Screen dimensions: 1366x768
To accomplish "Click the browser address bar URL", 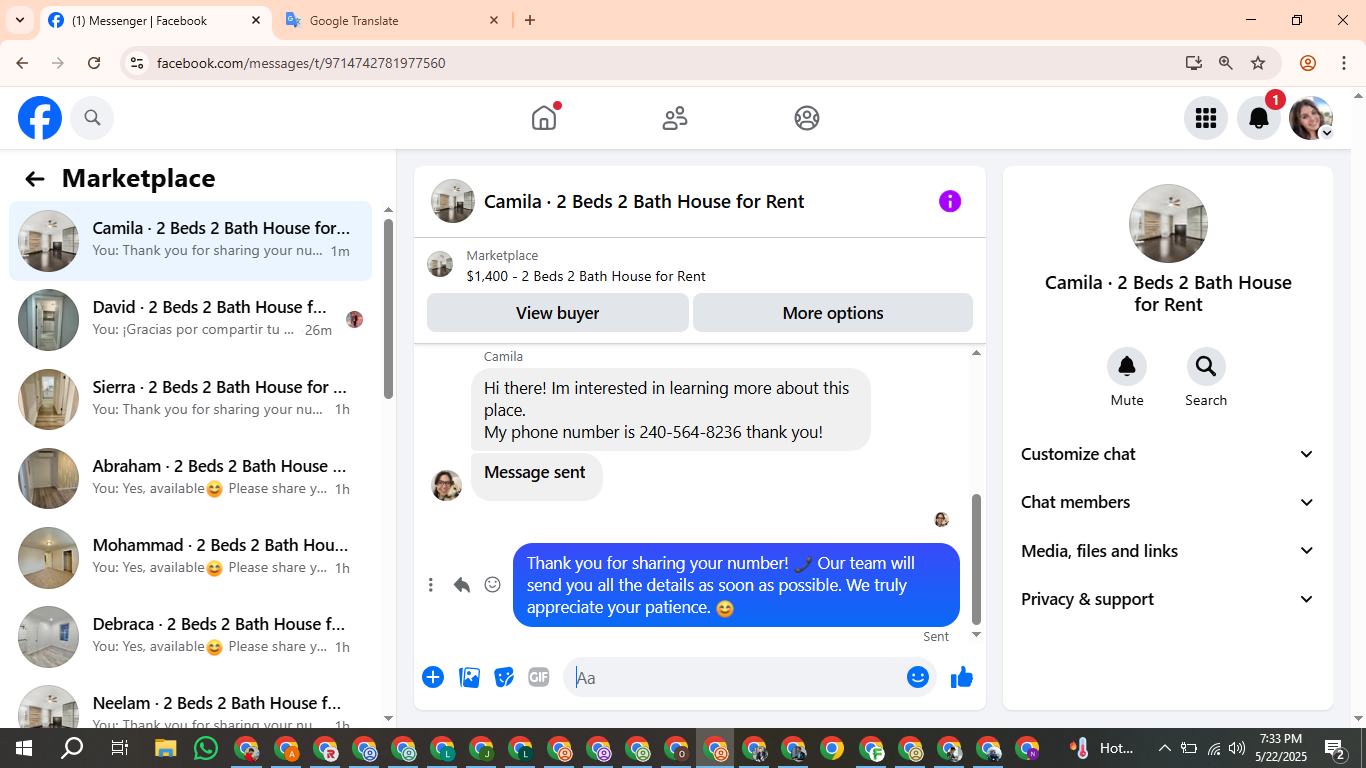I will [301, 63].
